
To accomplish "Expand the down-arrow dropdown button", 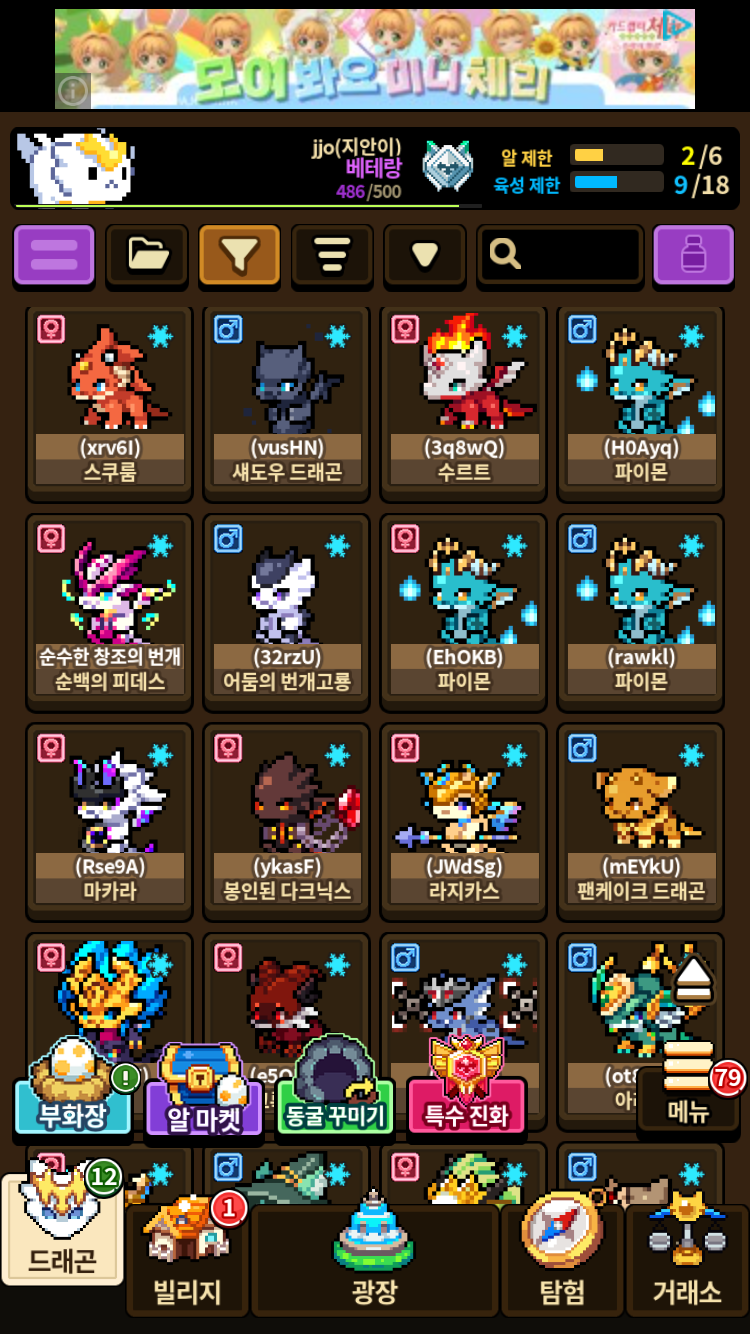I will pos(425,255).
